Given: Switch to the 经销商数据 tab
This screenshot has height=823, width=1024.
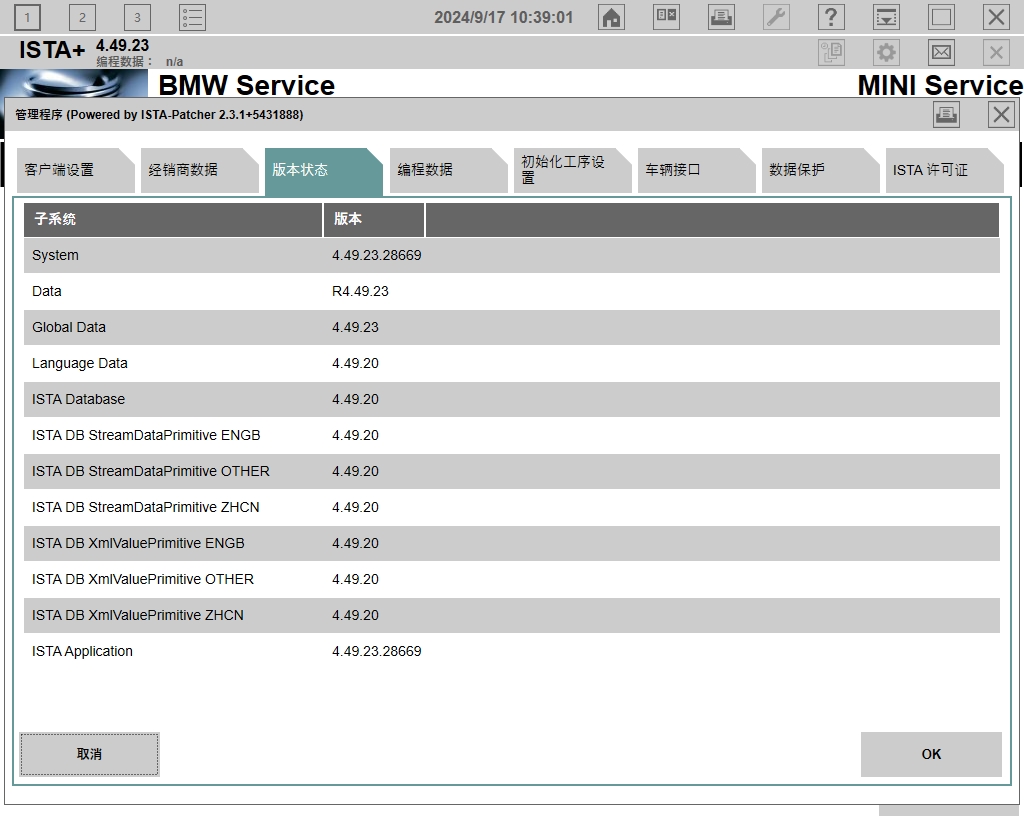Looking at the screenshot, I should click(200, 170).
